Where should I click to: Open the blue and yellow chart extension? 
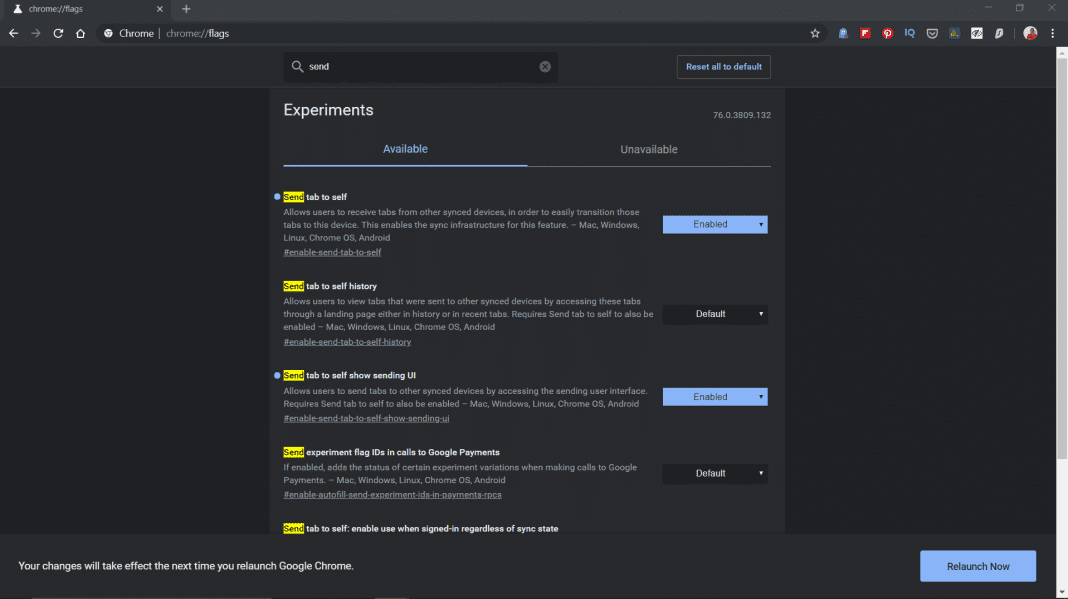954,33
